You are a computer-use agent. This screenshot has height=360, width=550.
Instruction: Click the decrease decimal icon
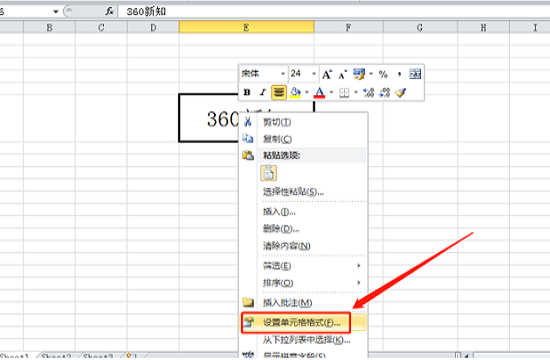click(385, 93)
